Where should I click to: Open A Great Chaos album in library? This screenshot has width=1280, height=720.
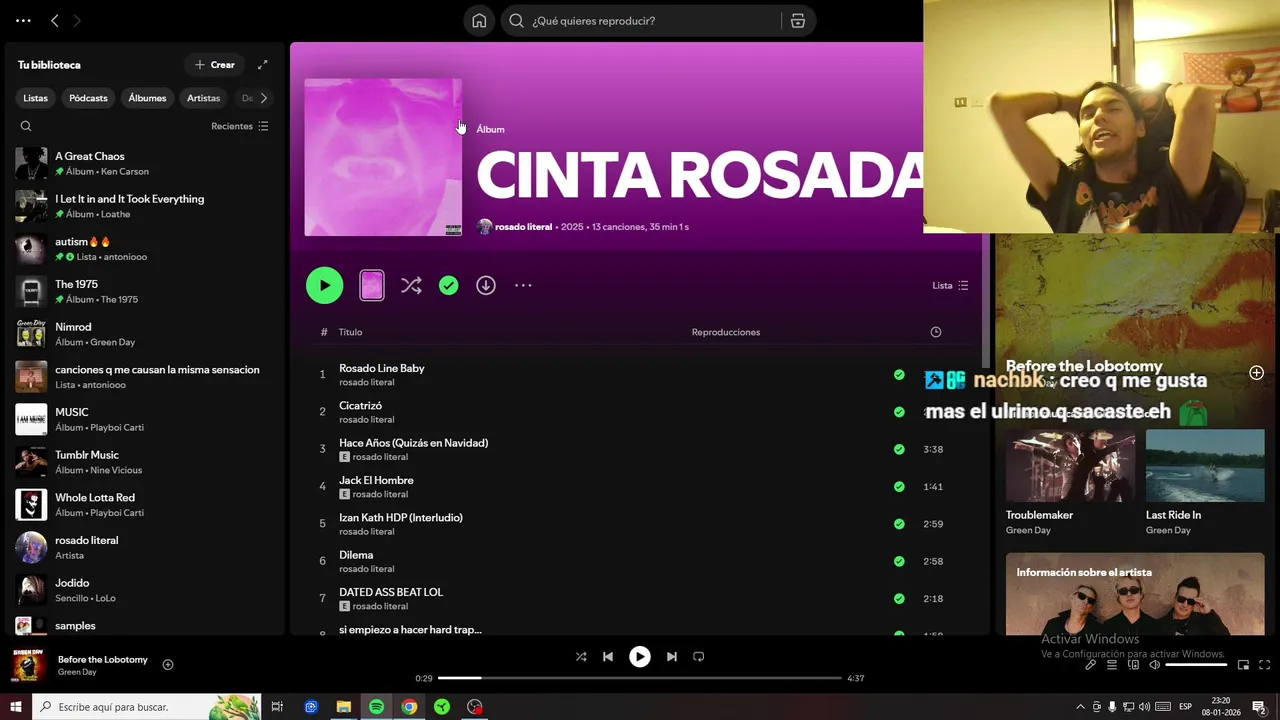(143, 163)
